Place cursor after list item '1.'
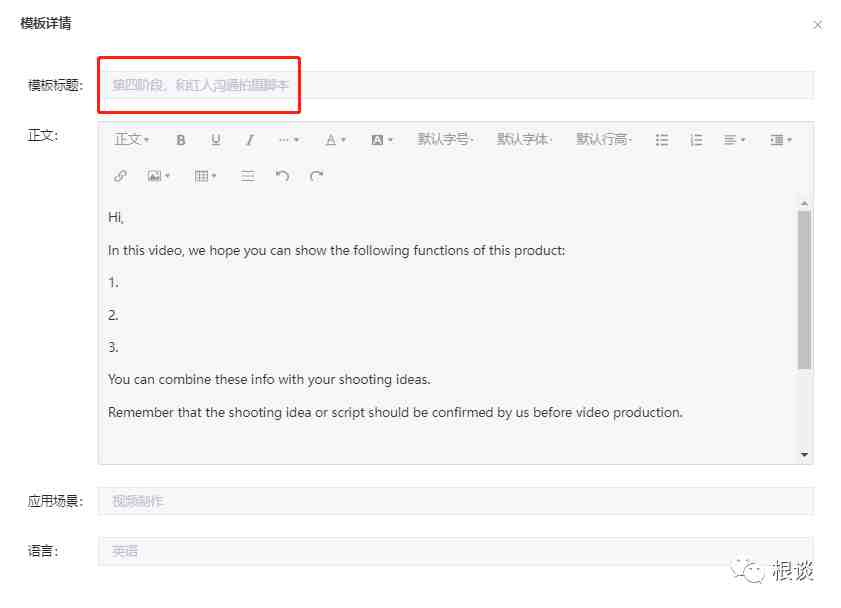The width and height of the screenshot is (841, 608). [x=113, y=283]
